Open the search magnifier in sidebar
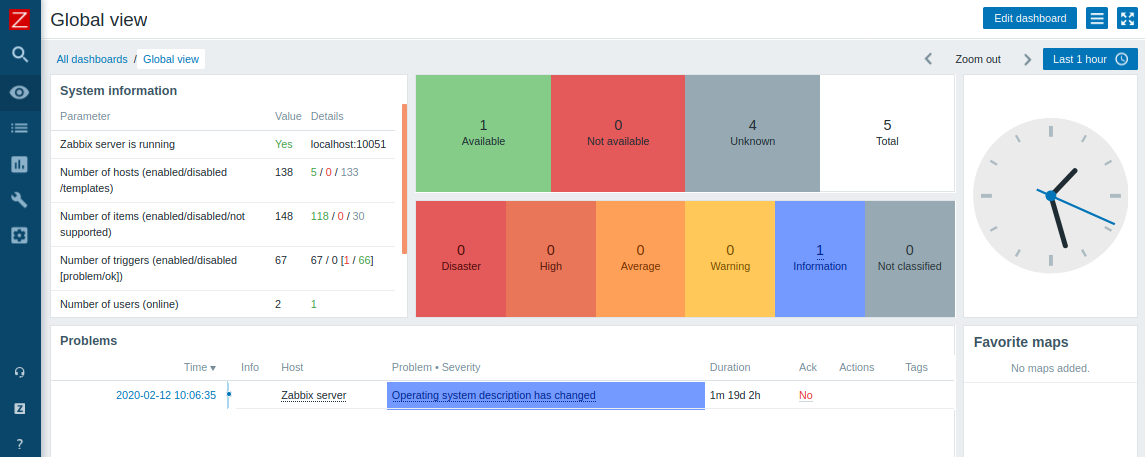This screenshot has width=1145, height=457. (x=20, y=55)
